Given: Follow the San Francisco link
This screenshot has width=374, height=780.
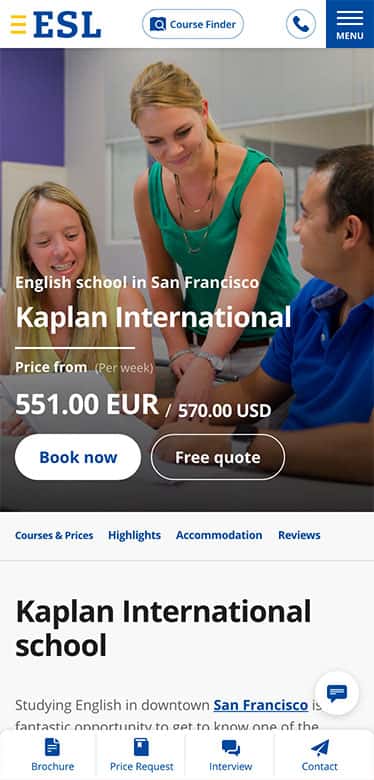Looking at the screenshot, I should click(261, 705).
